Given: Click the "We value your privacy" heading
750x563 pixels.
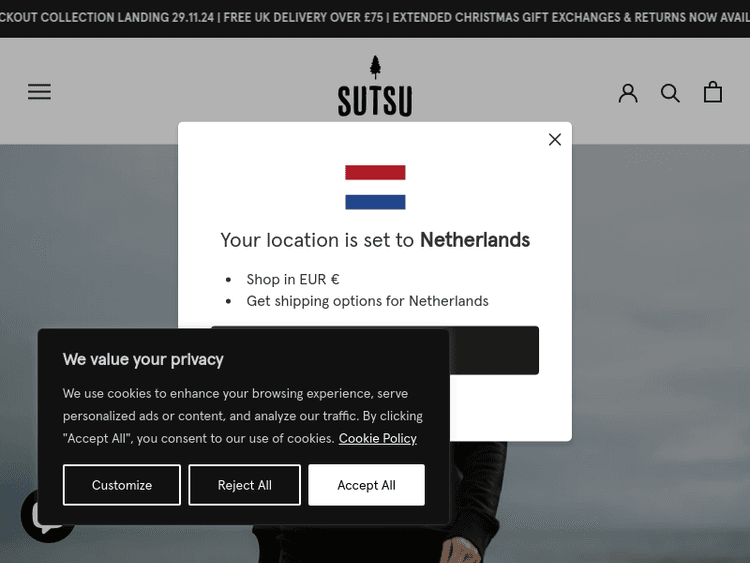Looking at the screenshot, I should [143, 360].
